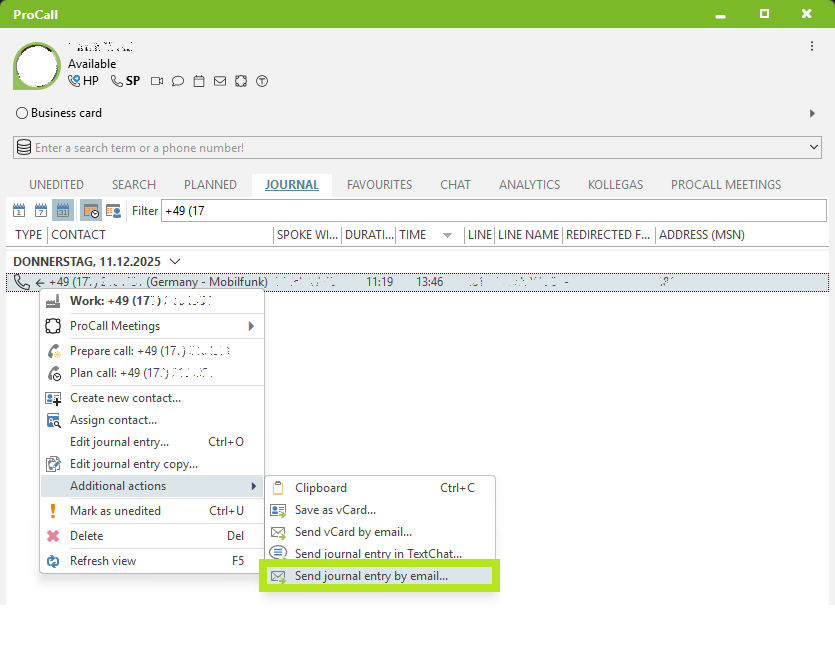Select the Business card radio button
Screen dimensions: 835x653
pyautogui.click(x=21, y=113)
